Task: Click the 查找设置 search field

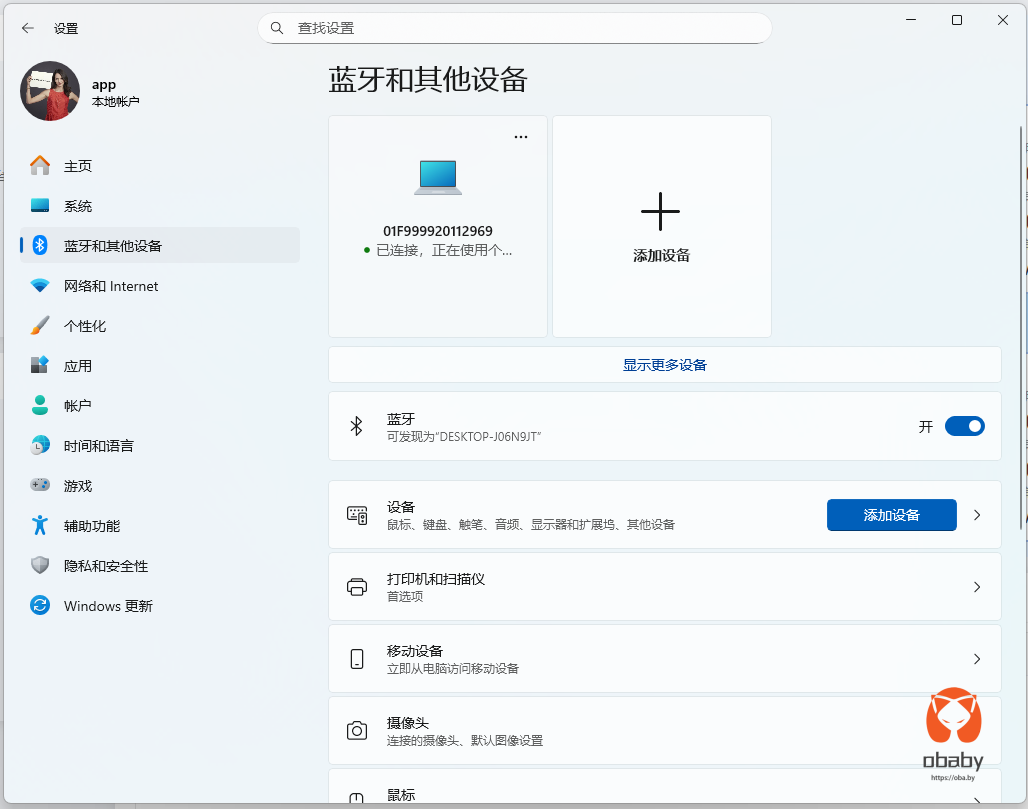Action: click(515, 28)
